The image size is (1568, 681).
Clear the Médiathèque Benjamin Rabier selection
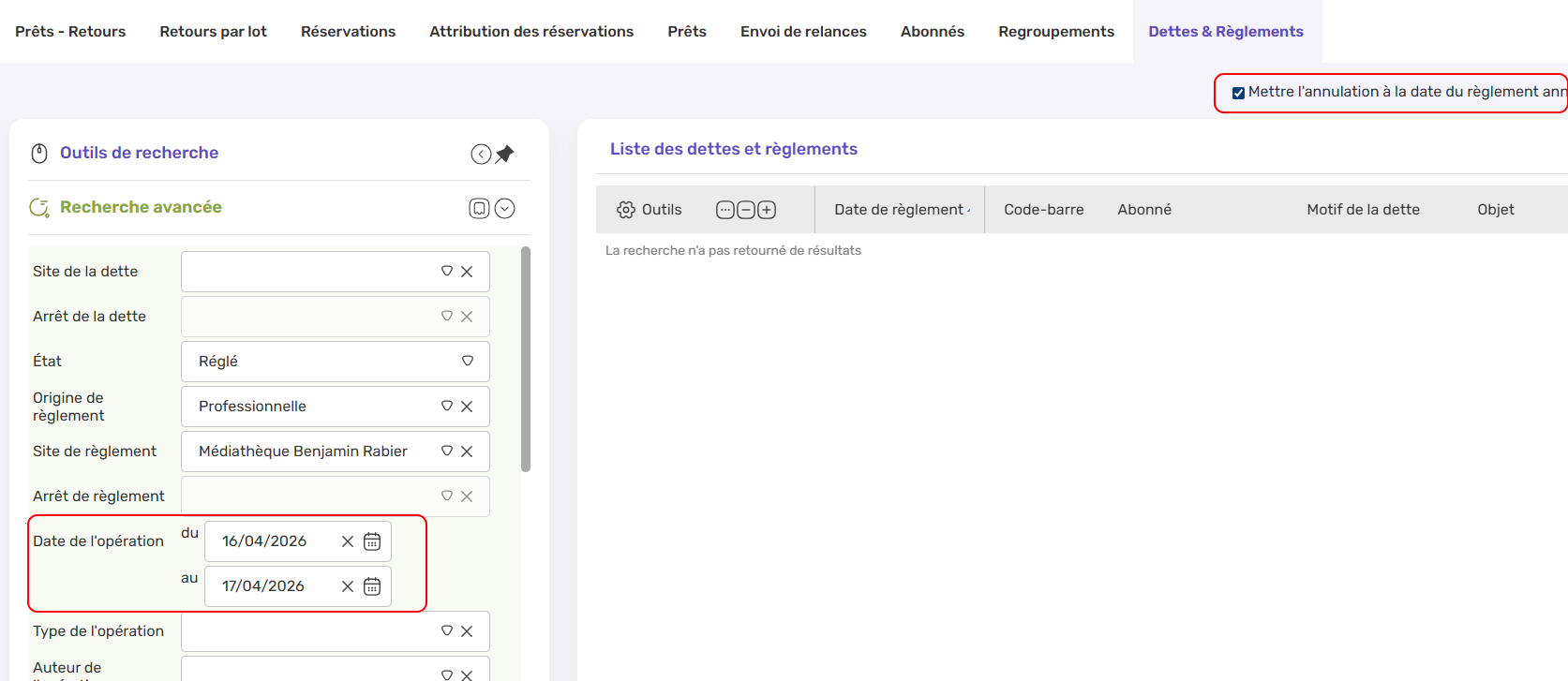point(467,452)
